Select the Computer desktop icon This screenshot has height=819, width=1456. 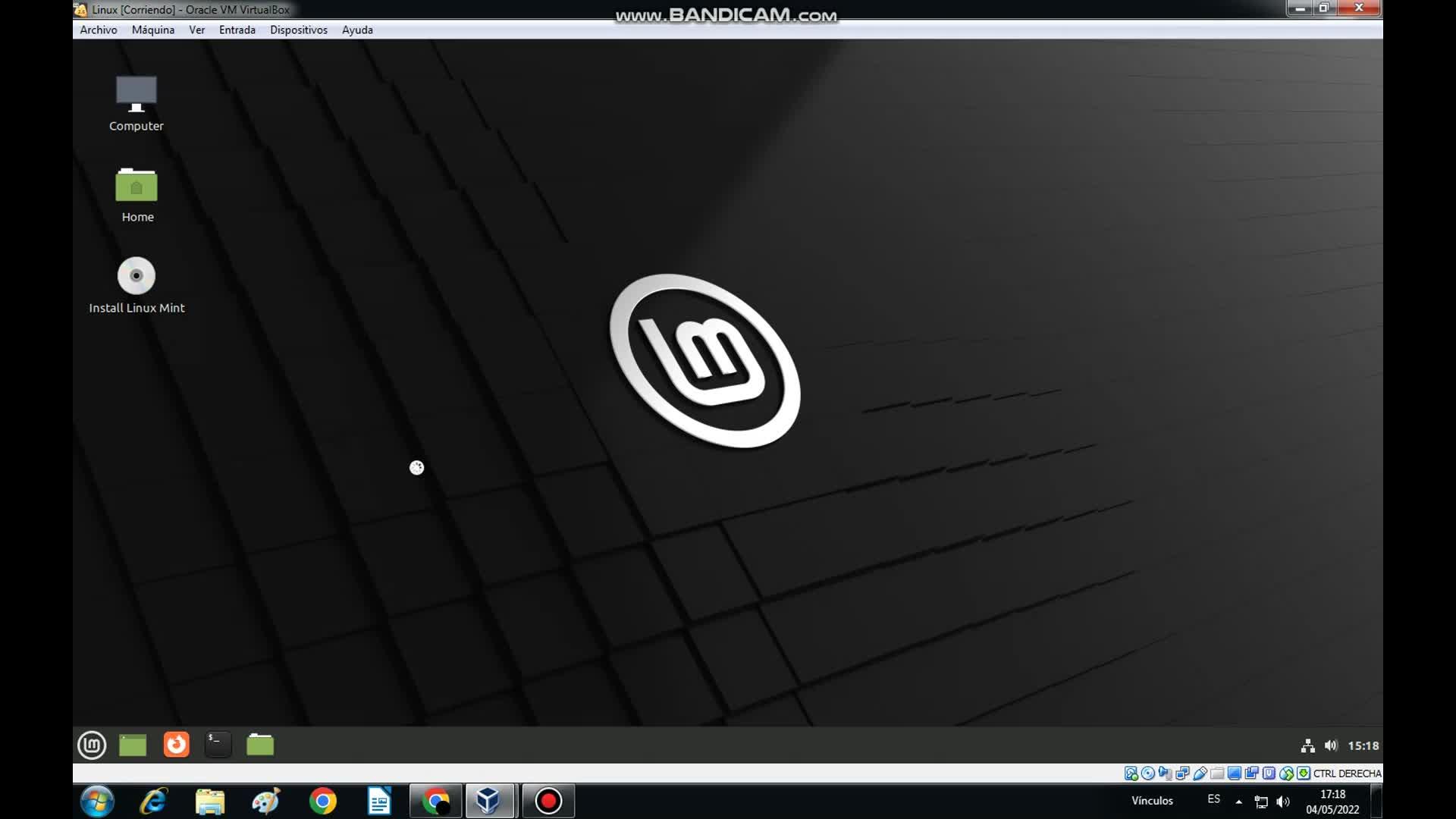click(x=136, y=104)
